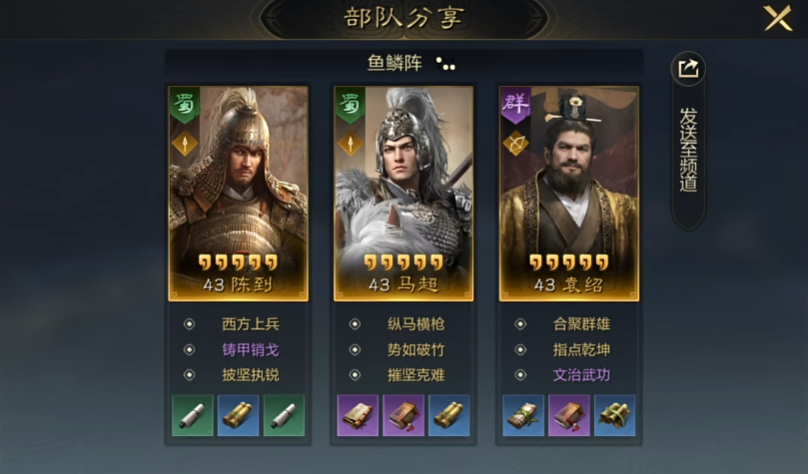Click the 群 faction badge on 袁绍
Viewport: 808px width, 474px height.
(x=515, y=105)
